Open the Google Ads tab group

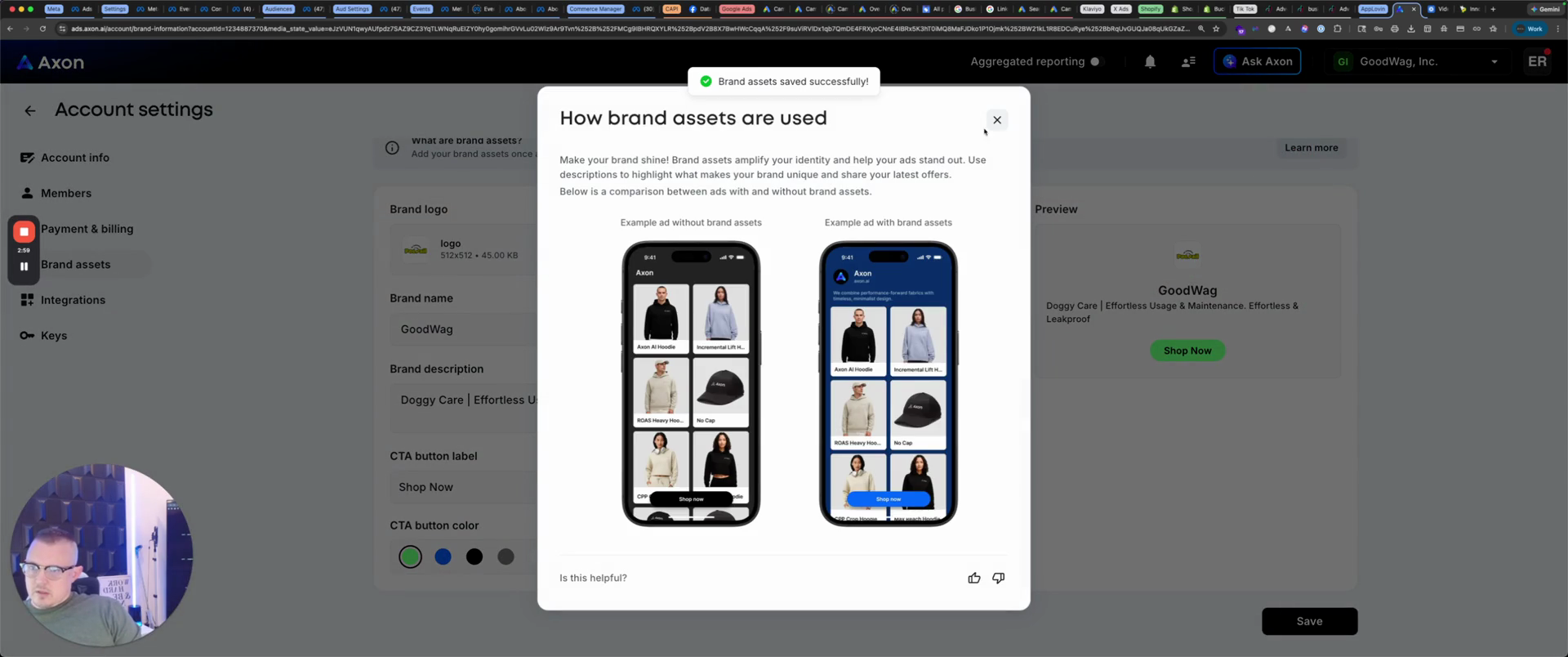click(737, 9)
